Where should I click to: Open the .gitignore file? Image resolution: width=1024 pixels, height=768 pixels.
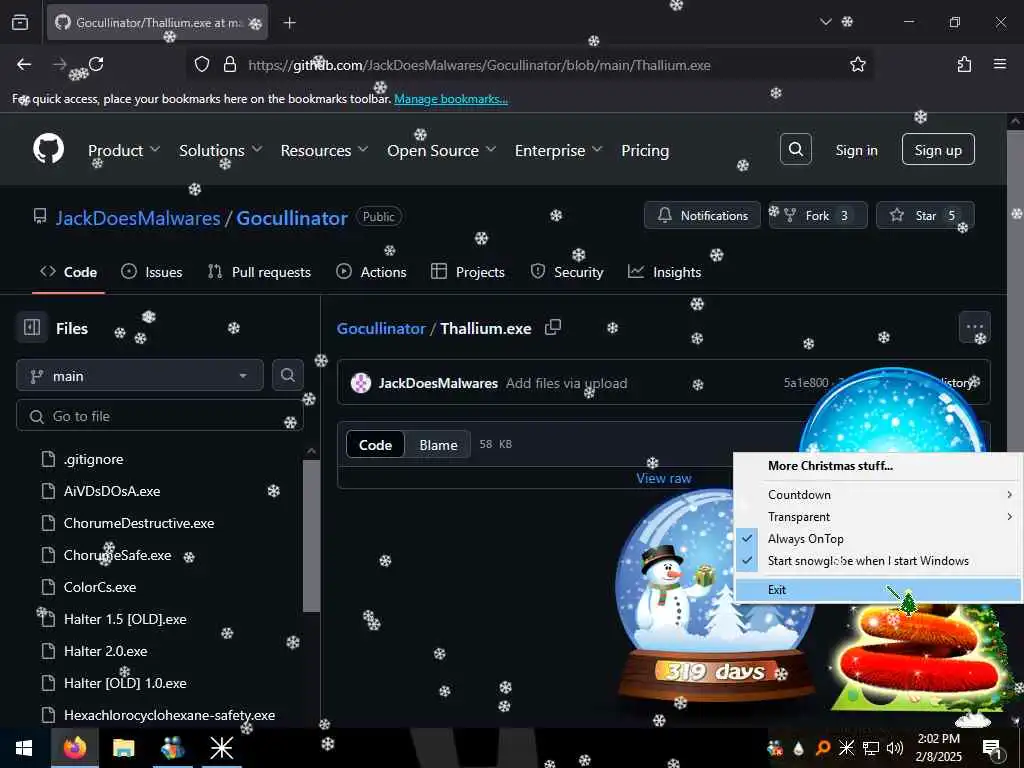tap(93, 459)
